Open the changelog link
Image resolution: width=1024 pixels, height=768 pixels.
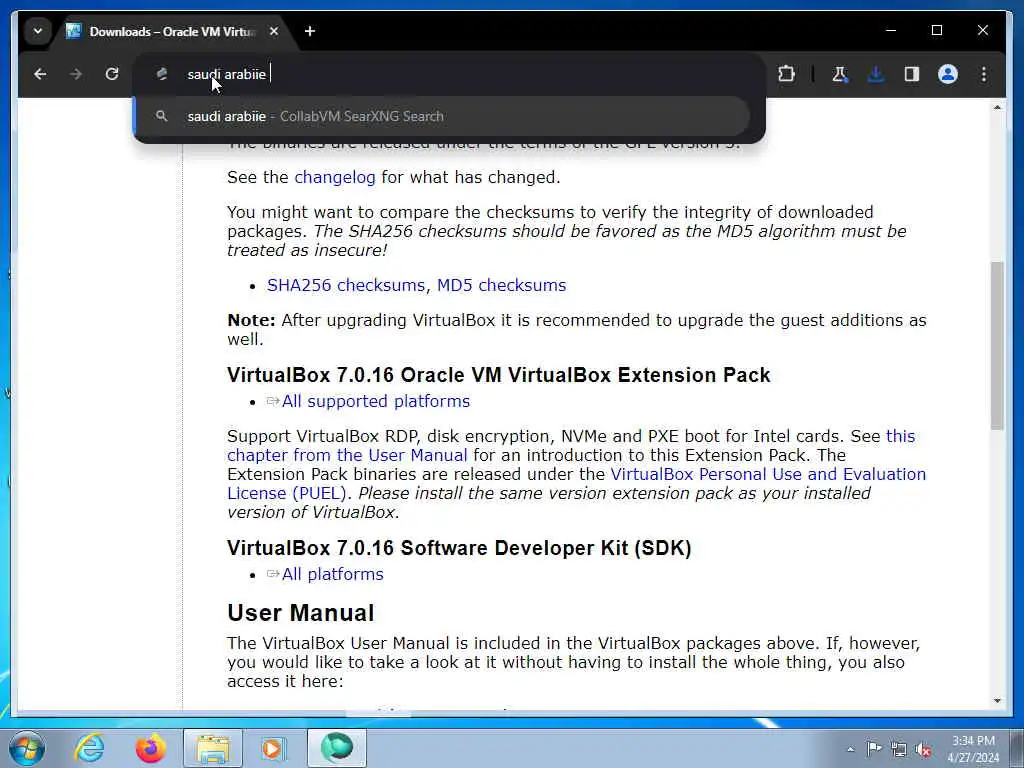tap(334, 178)
